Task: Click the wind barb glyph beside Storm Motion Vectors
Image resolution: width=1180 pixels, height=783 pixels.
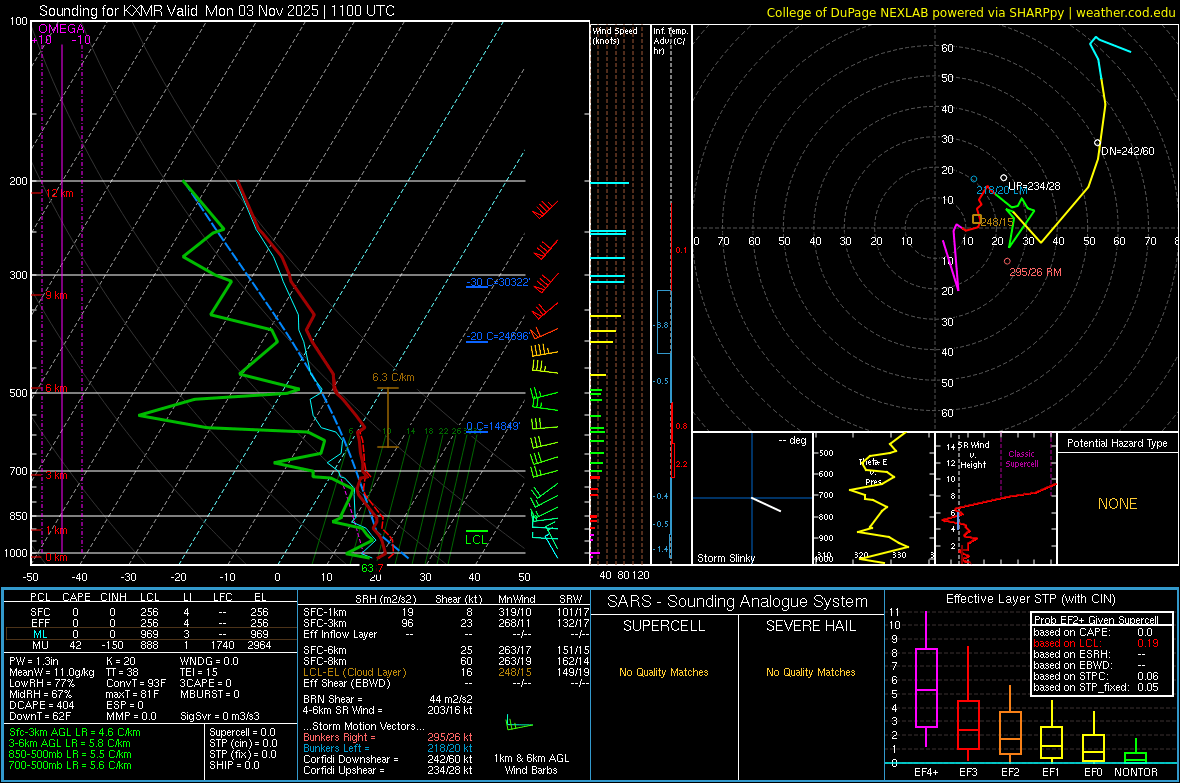Action: [x=519, y=725]
